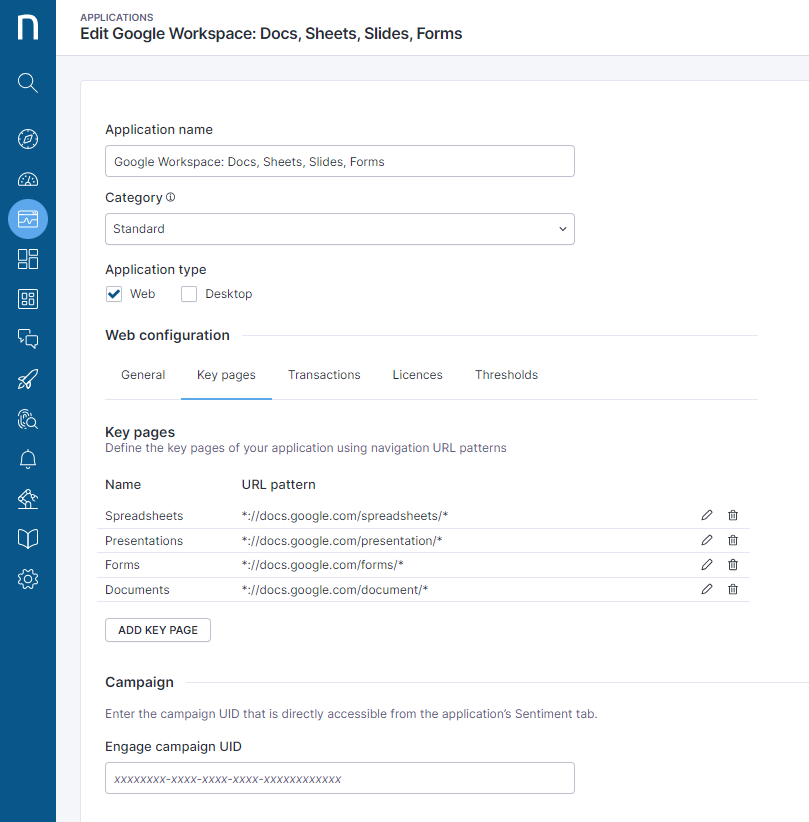Viewport: 809px width, 822px height.
Task: Edit the Forms key page
Action: [707, 565]
